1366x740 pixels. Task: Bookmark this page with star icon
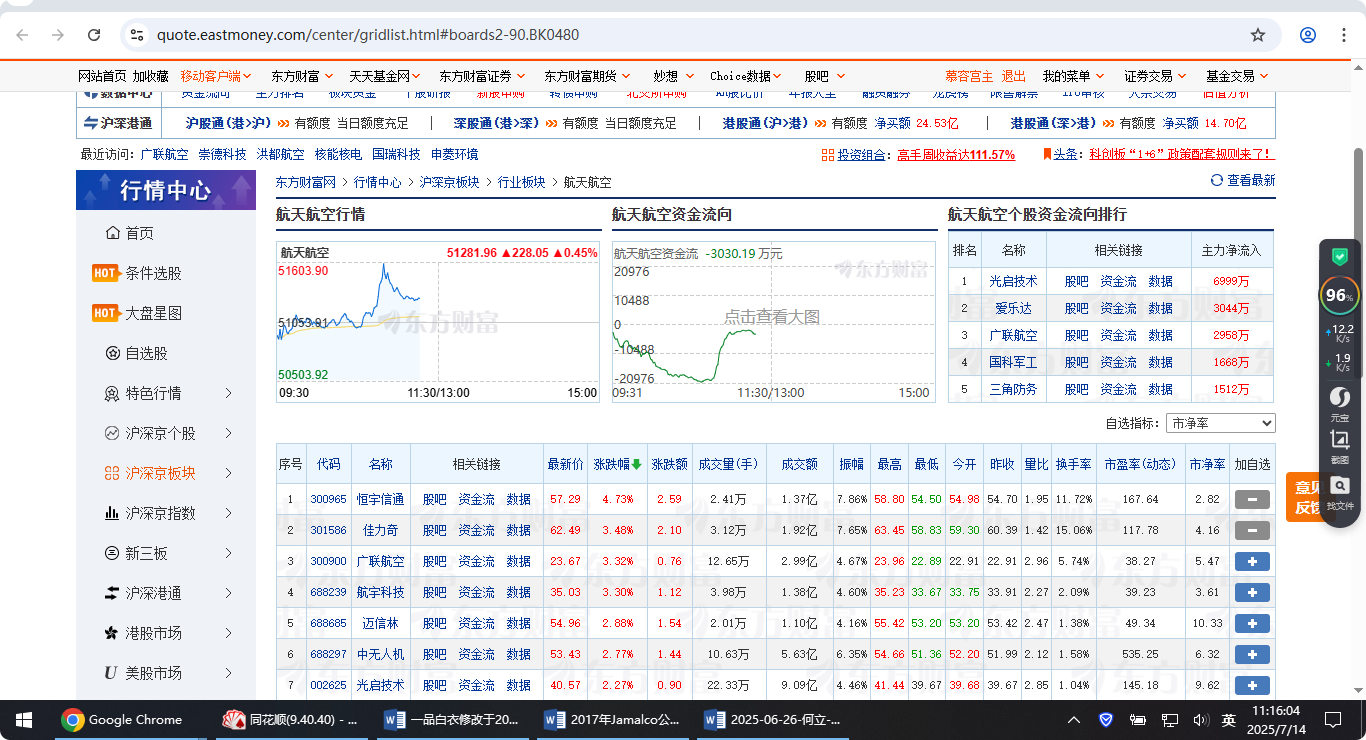click(x=1258, y=35)
